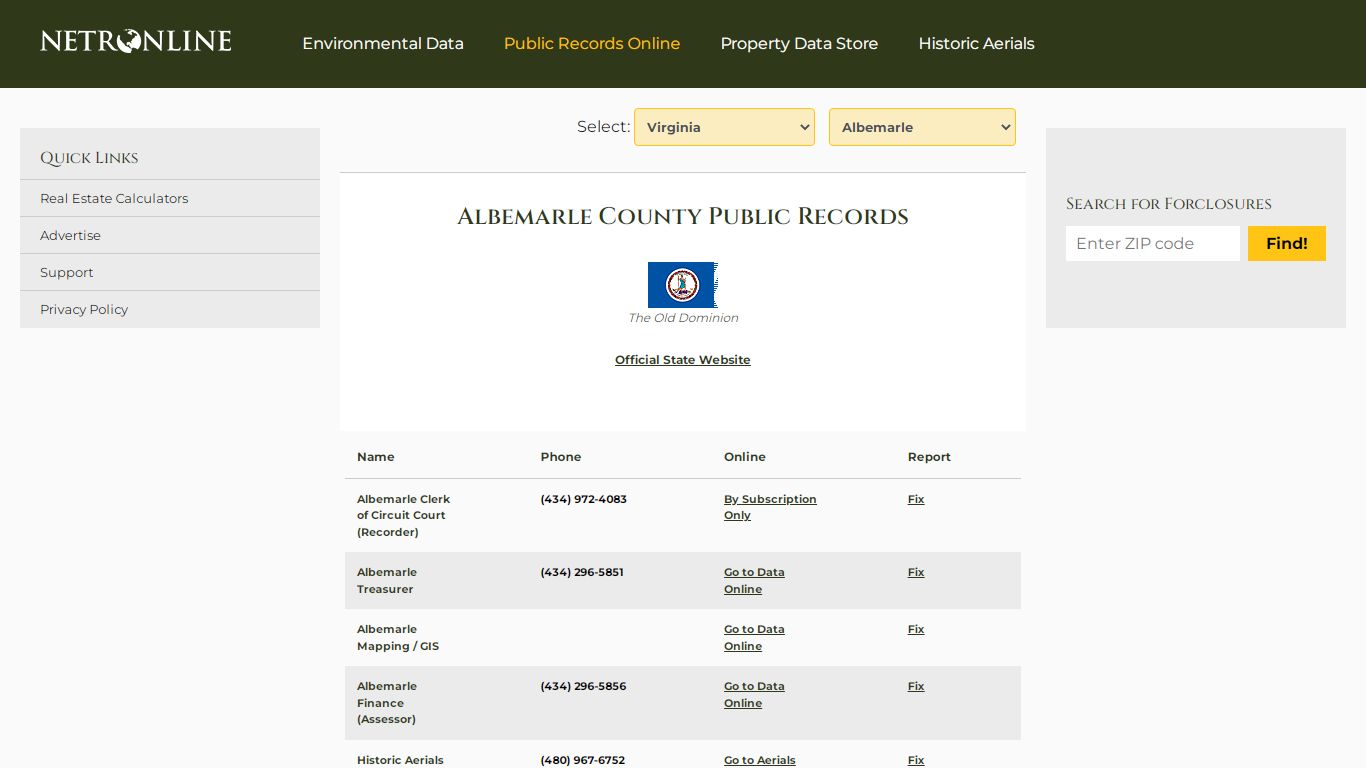
Task: Click the Report column header
Action: click(x=929, y=457)
